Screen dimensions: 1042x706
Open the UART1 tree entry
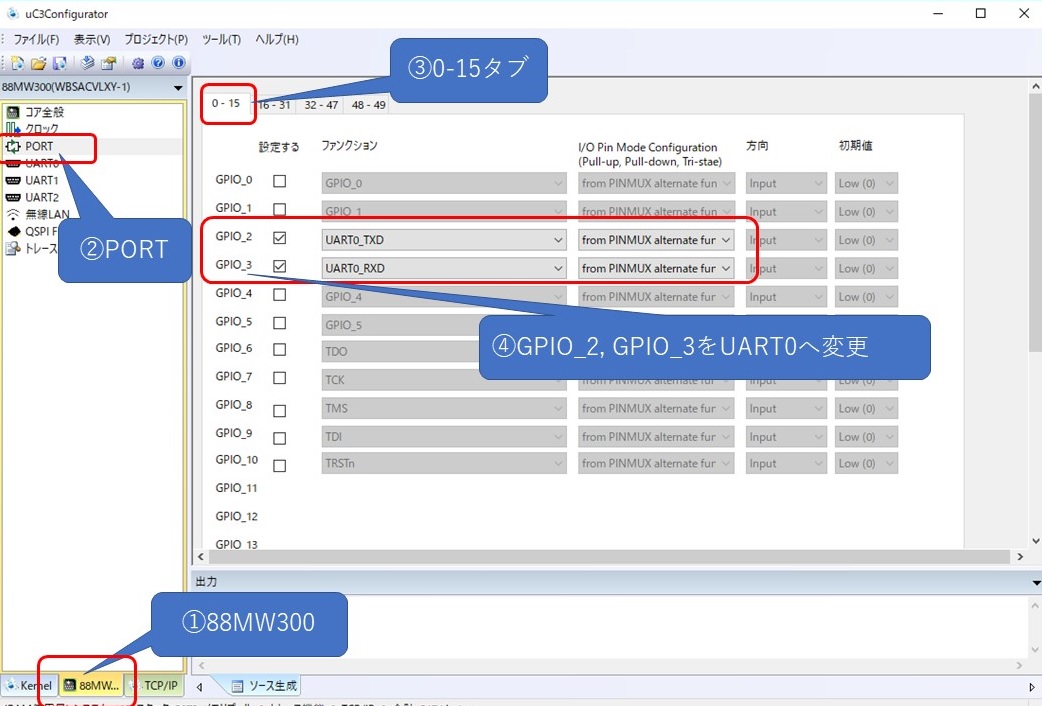point(42,180)
